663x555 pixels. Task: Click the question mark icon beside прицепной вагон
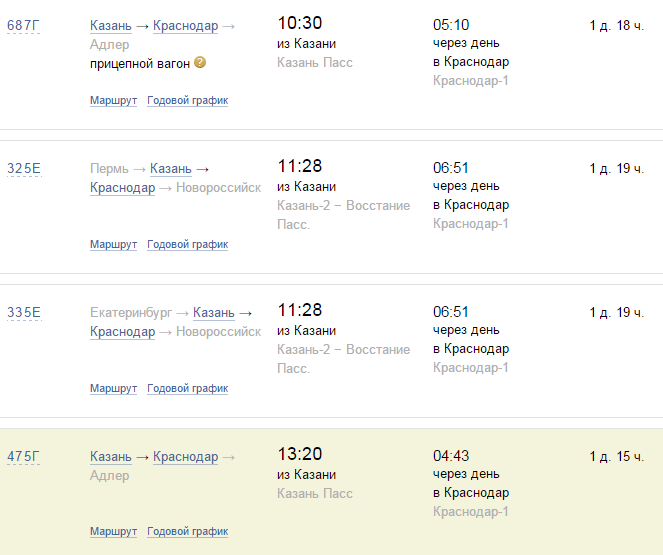pyautogui.click(x=200, y=63)
